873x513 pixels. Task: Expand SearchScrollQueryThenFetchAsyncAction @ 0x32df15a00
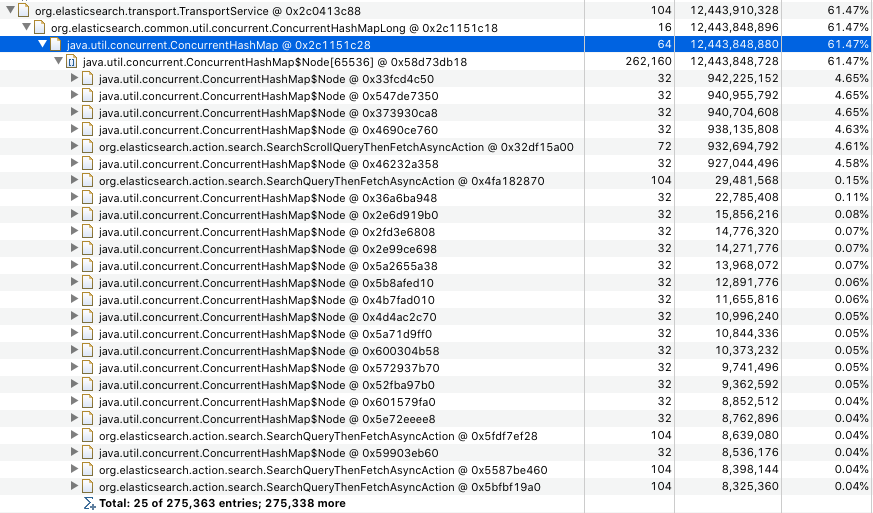(x=74, y=146)
